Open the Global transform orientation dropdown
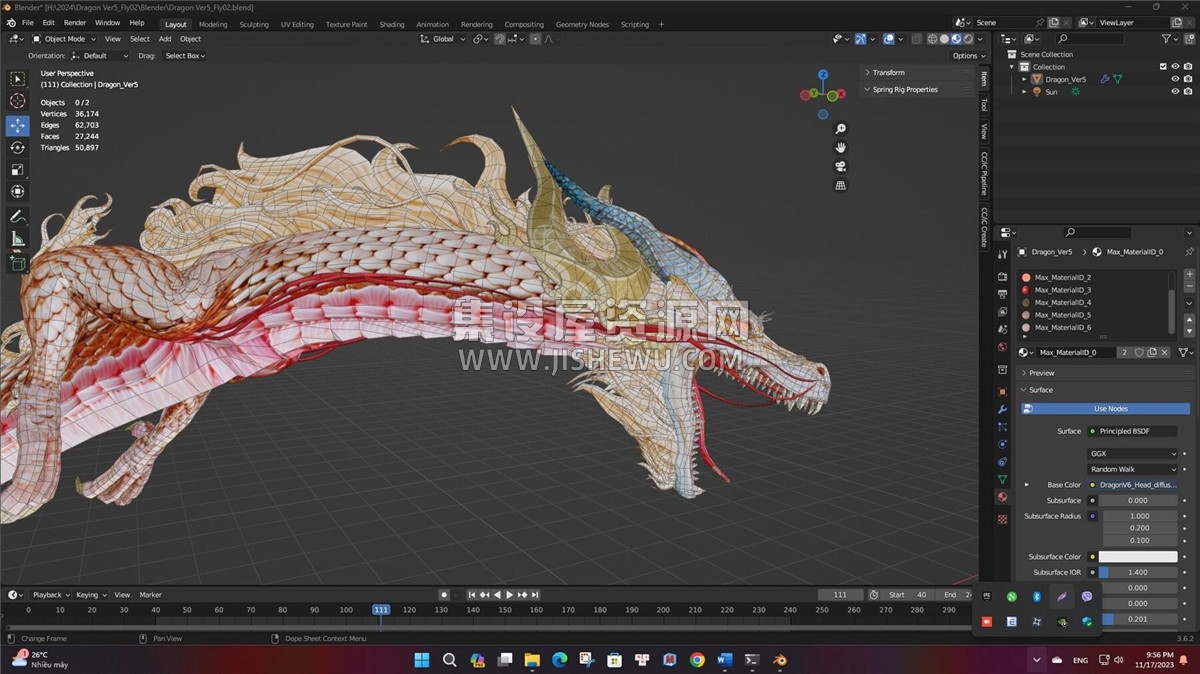The height and width of the screenshot is (674, 1200). [442, 39]
